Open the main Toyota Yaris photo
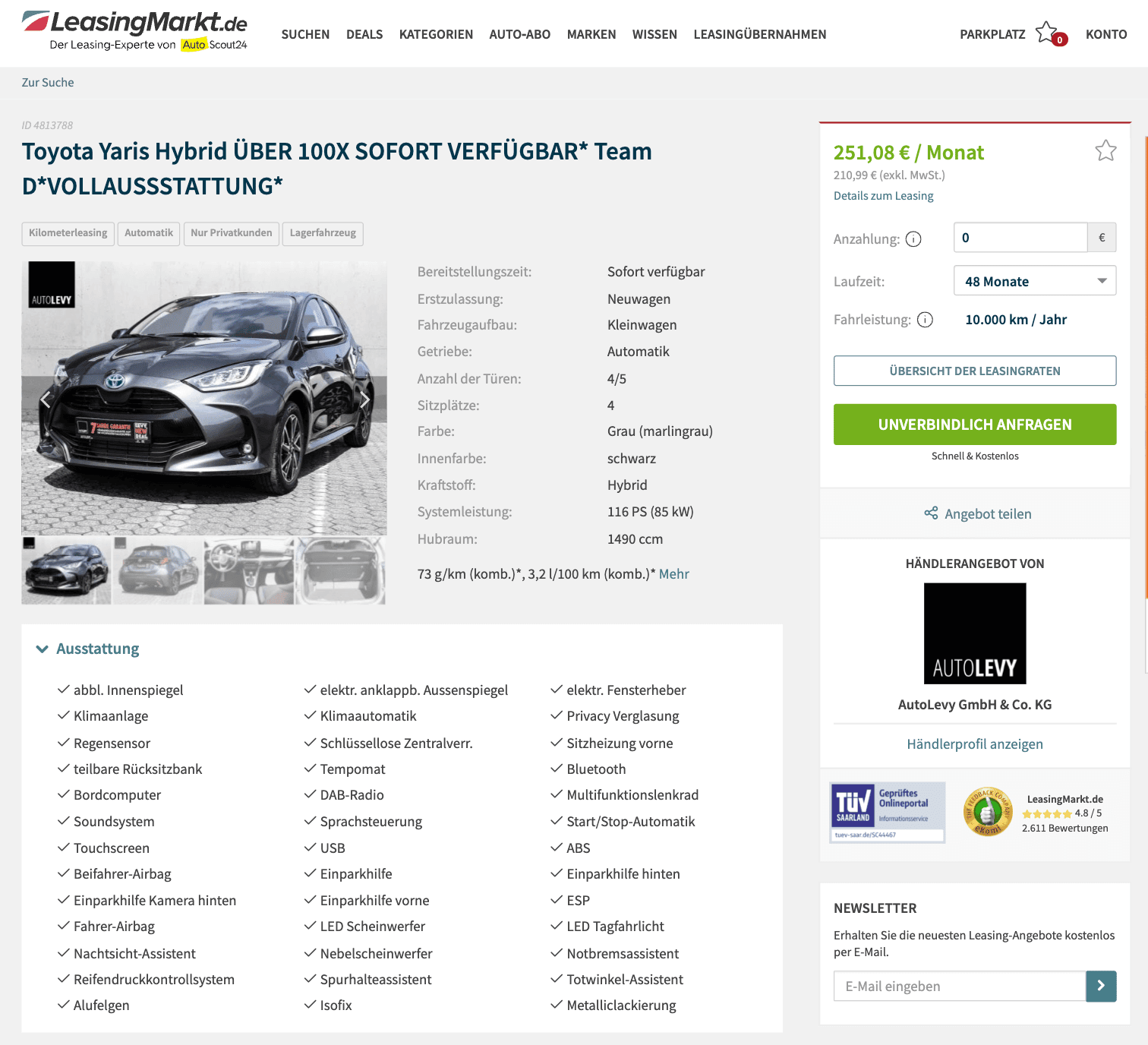 click(x=204, y=399)
